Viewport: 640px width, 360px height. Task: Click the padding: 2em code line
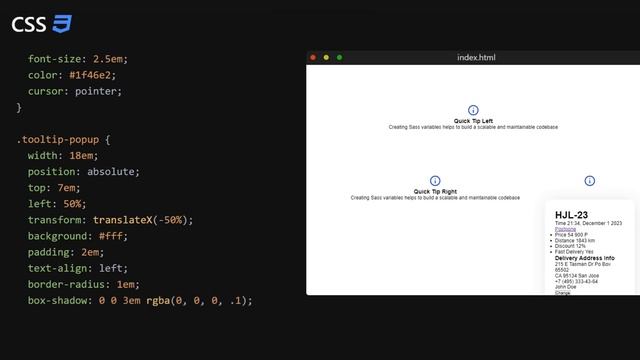66,252
